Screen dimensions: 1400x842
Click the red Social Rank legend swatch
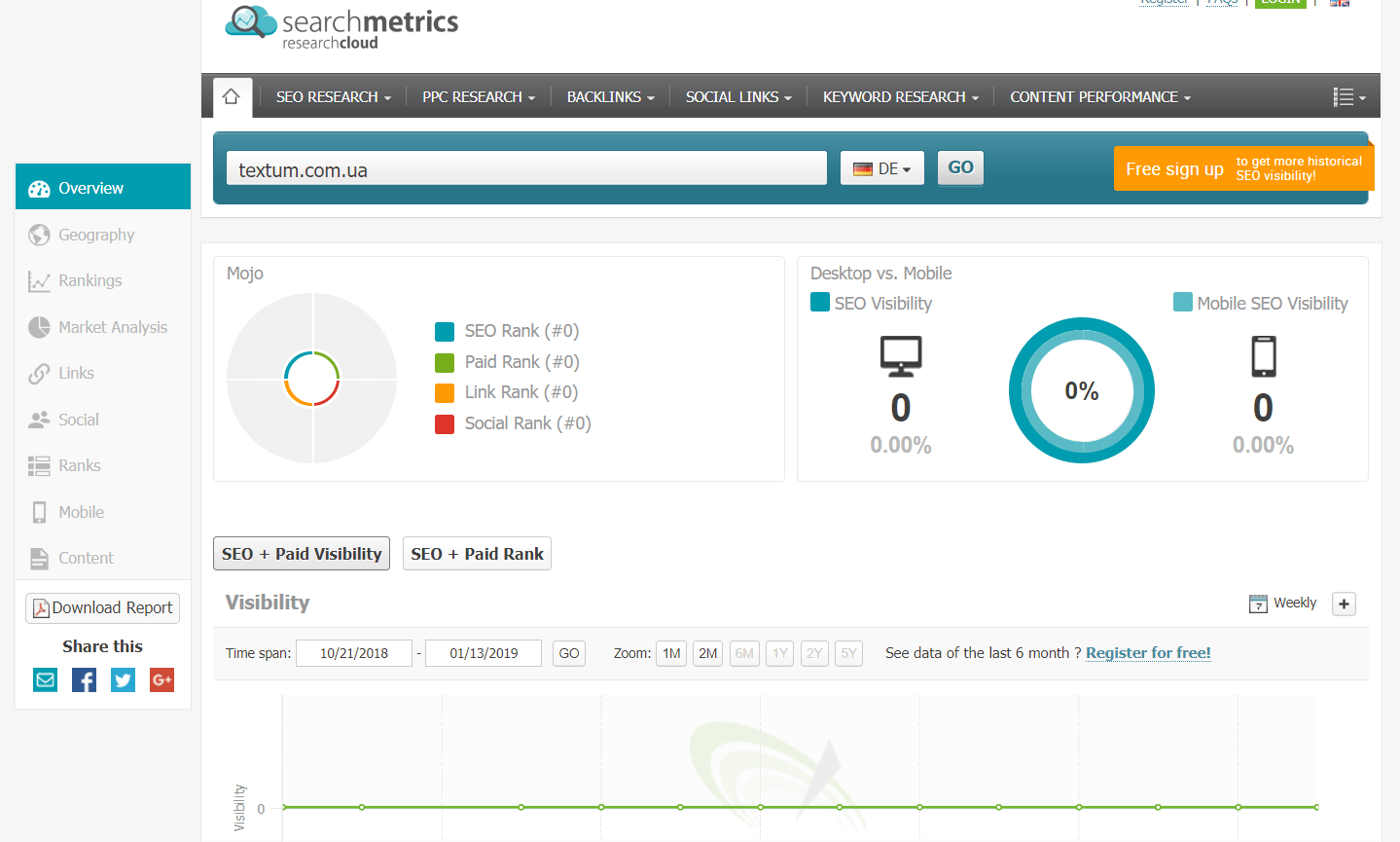click(445, 424)
